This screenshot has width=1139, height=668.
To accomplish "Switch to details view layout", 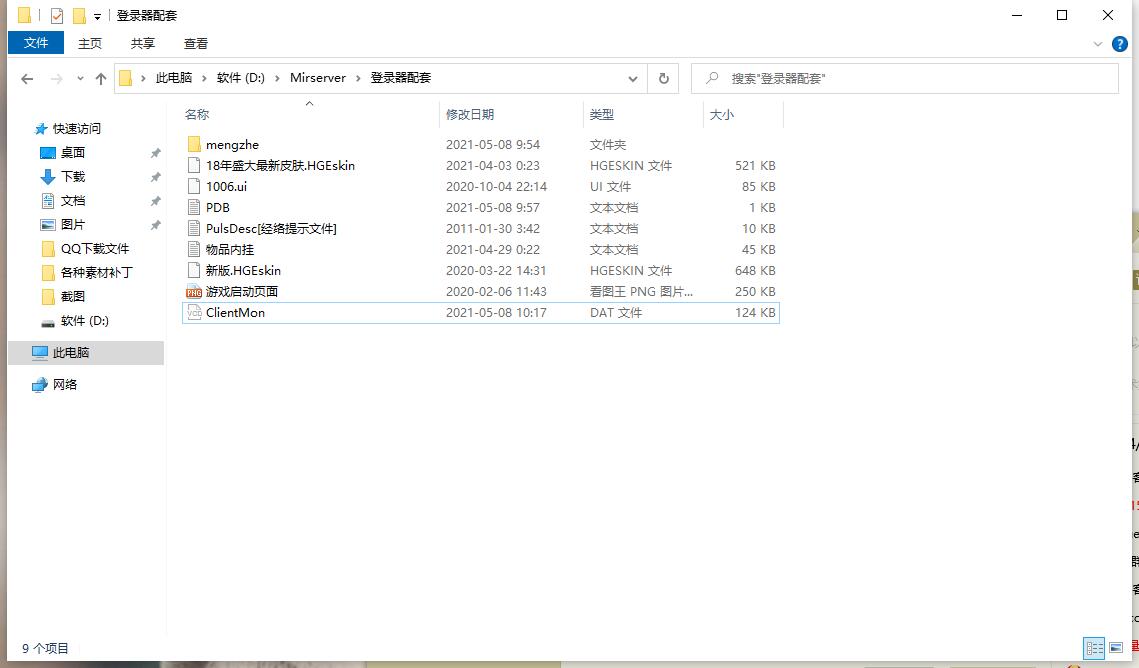I will [1094, 648].
